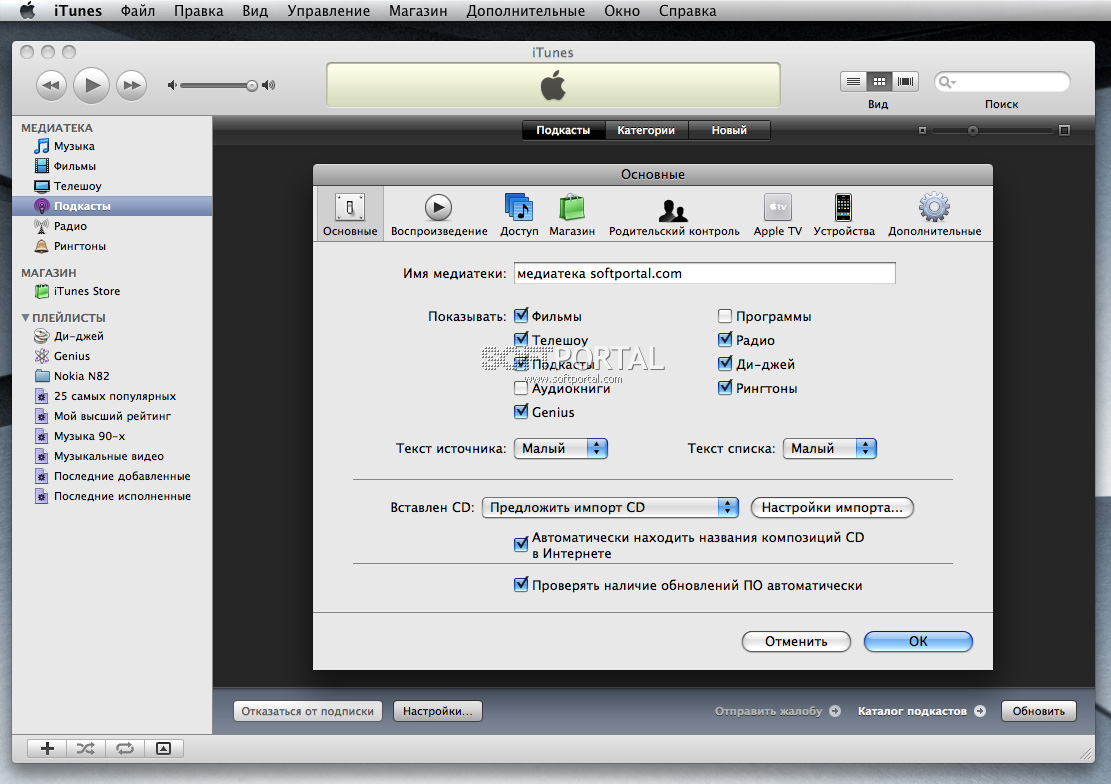1111x784 pixels.
Task: Click Отказаться от подписки button
Action: pyautogui.click(x=308, y=711)
